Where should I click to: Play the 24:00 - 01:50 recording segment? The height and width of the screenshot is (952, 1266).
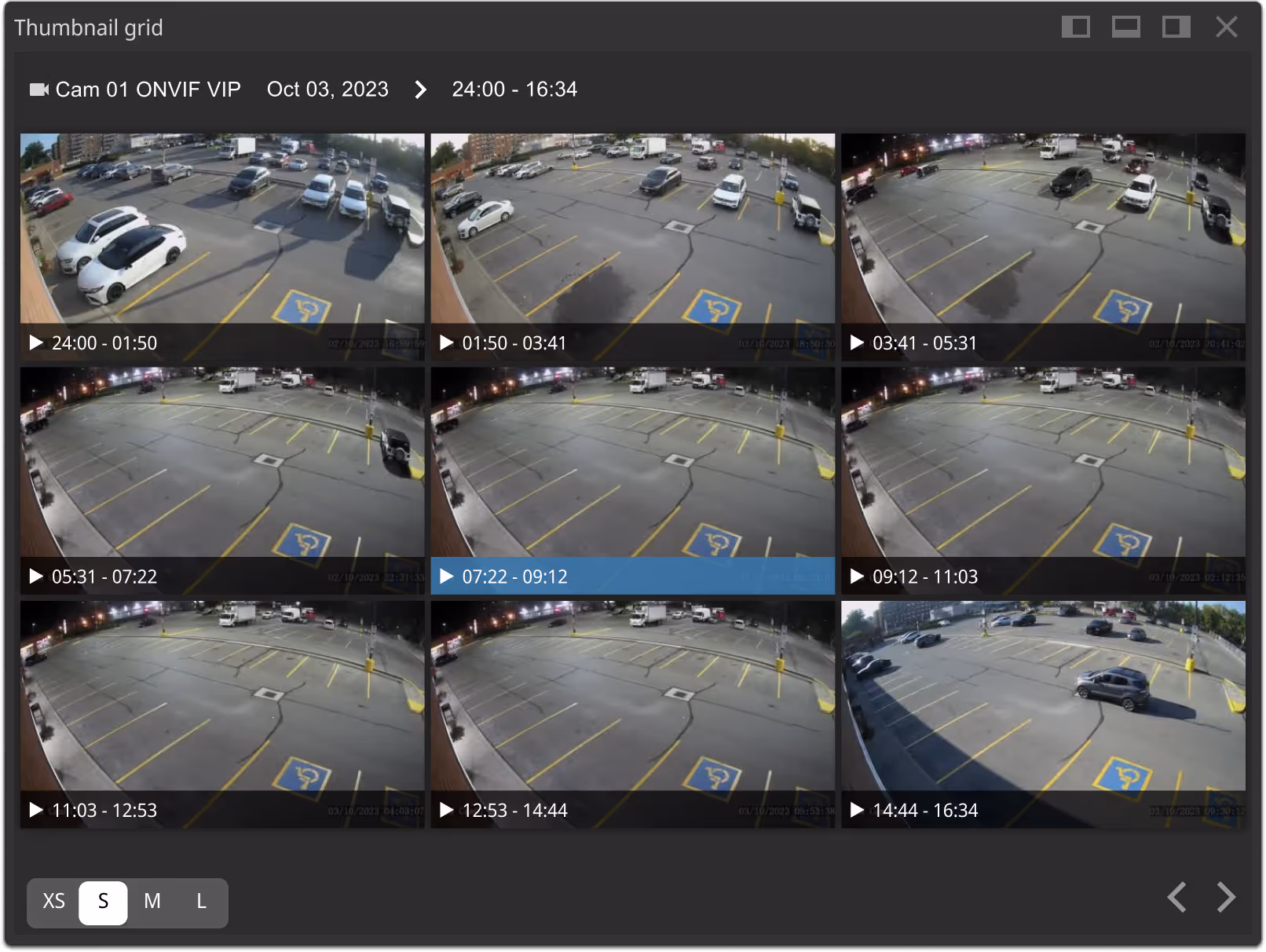pos(35,342)
